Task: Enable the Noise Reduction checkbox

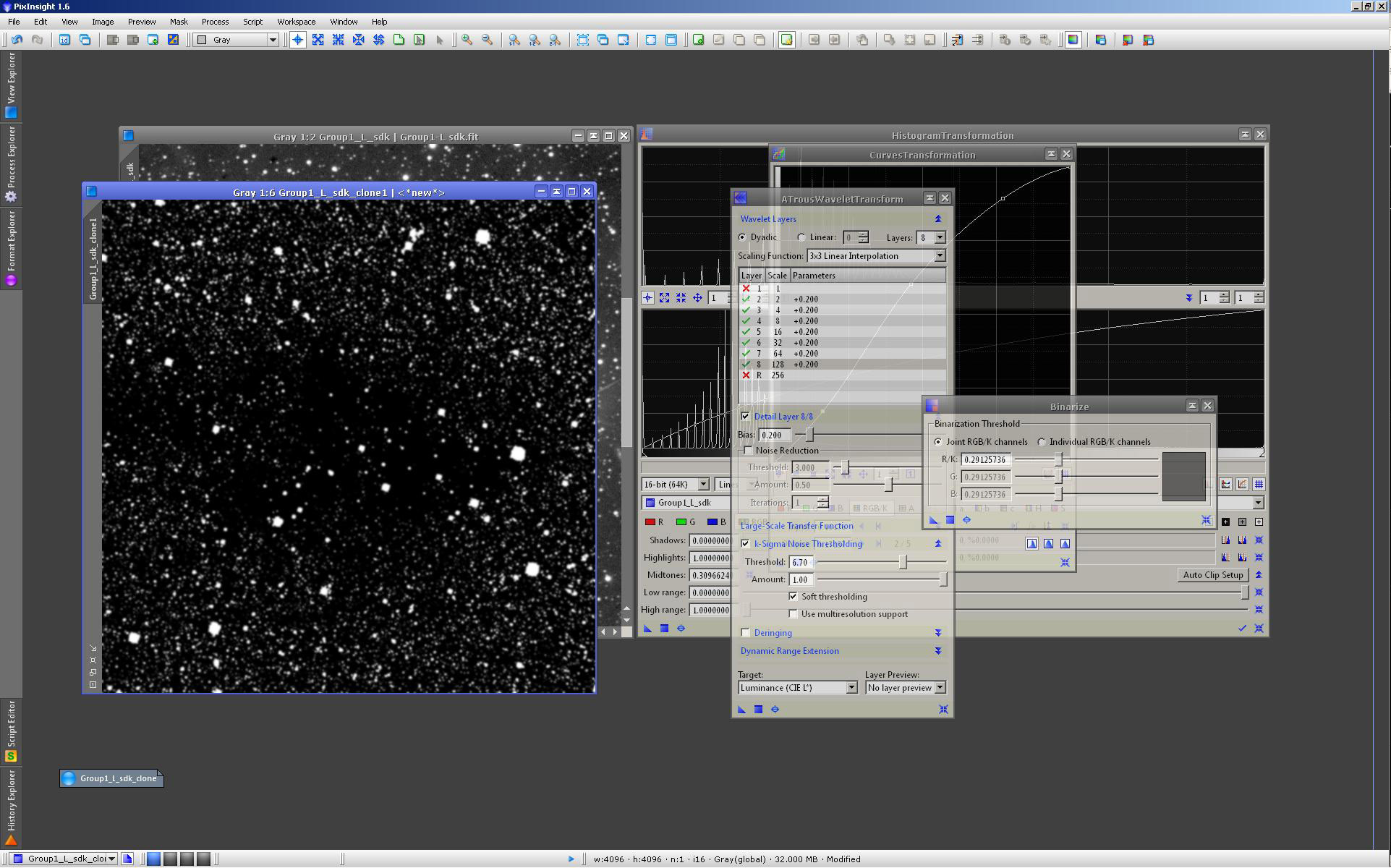Action: (748, 451)
